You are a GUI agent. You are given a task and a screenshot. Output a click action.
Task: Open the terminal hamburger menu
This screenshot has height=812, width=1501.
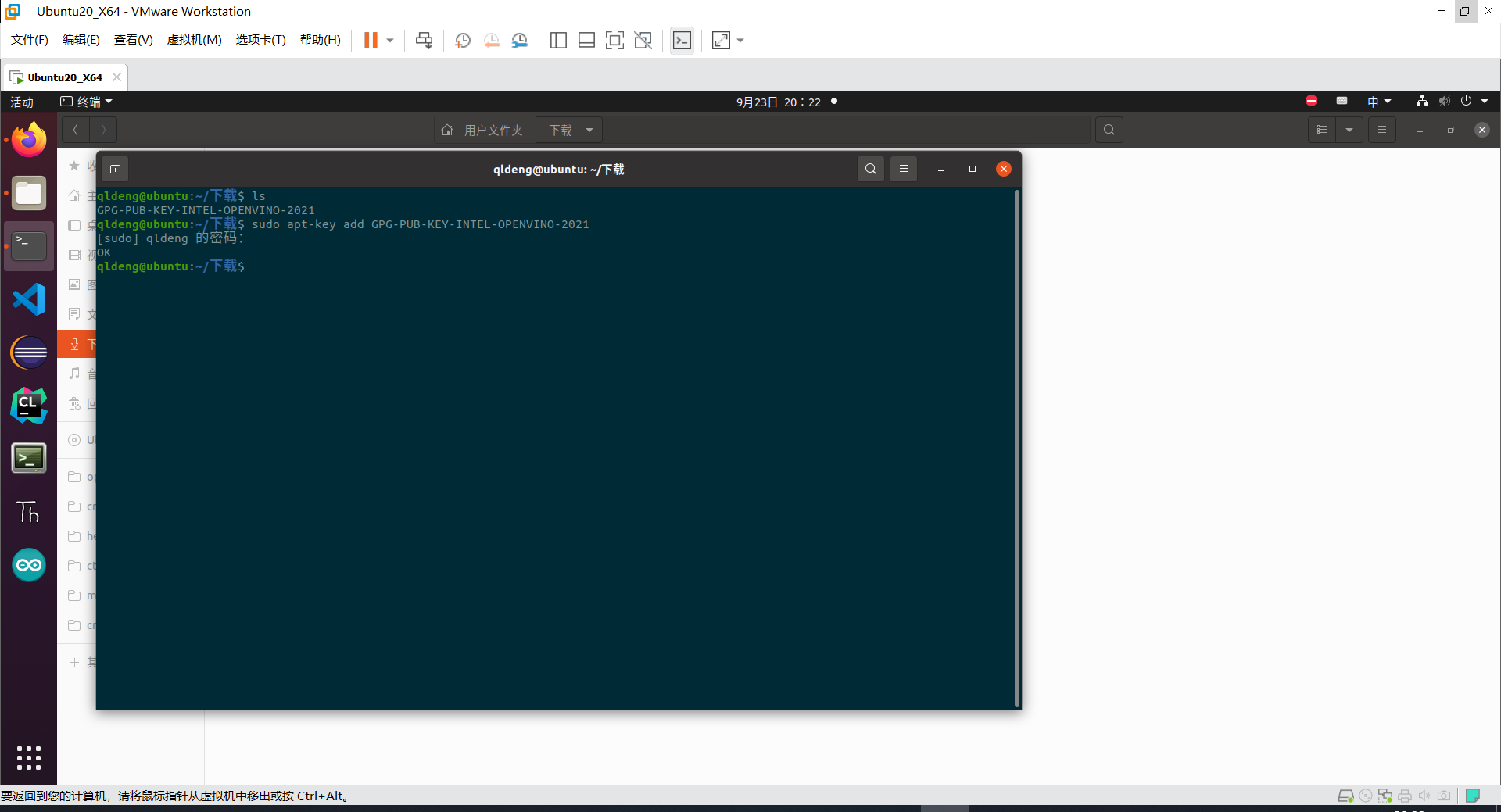(904, 169)
